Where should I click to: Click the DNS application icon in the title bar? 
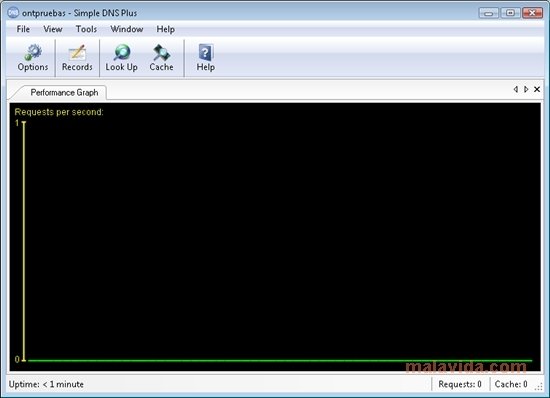(x=13, y=13)
